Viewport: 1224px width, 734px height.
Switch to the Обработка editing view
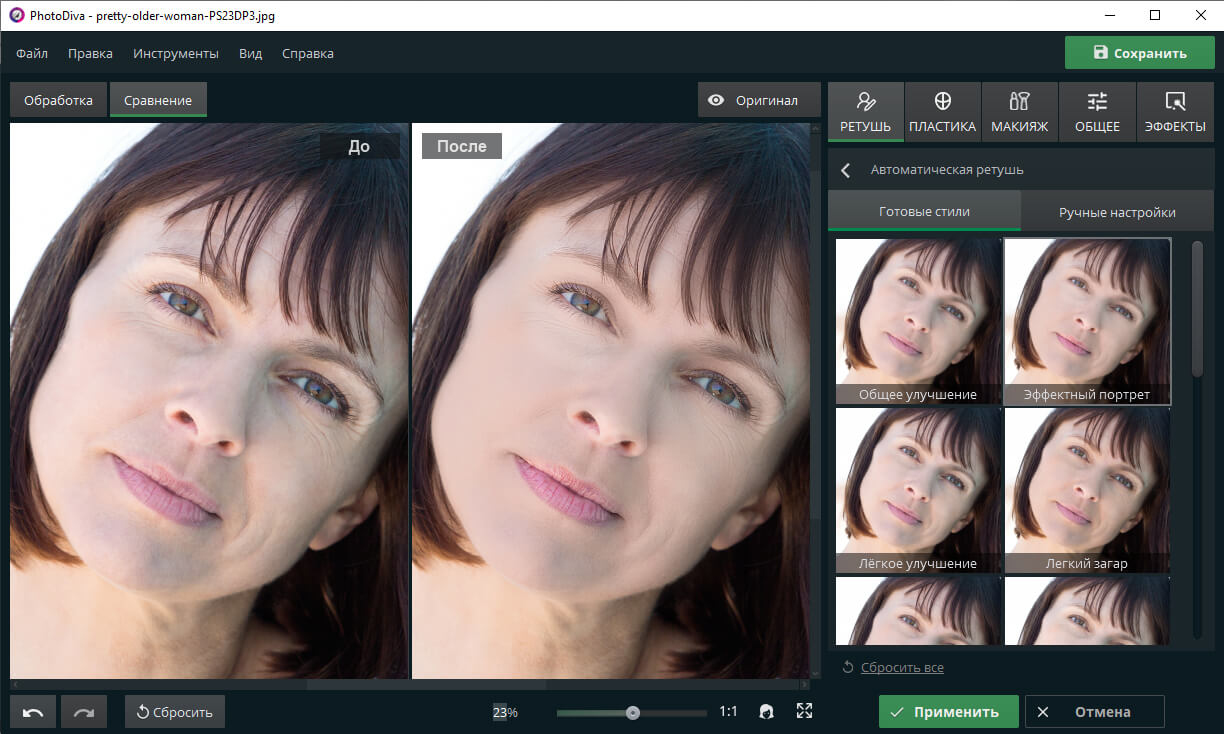pos(58,100)
